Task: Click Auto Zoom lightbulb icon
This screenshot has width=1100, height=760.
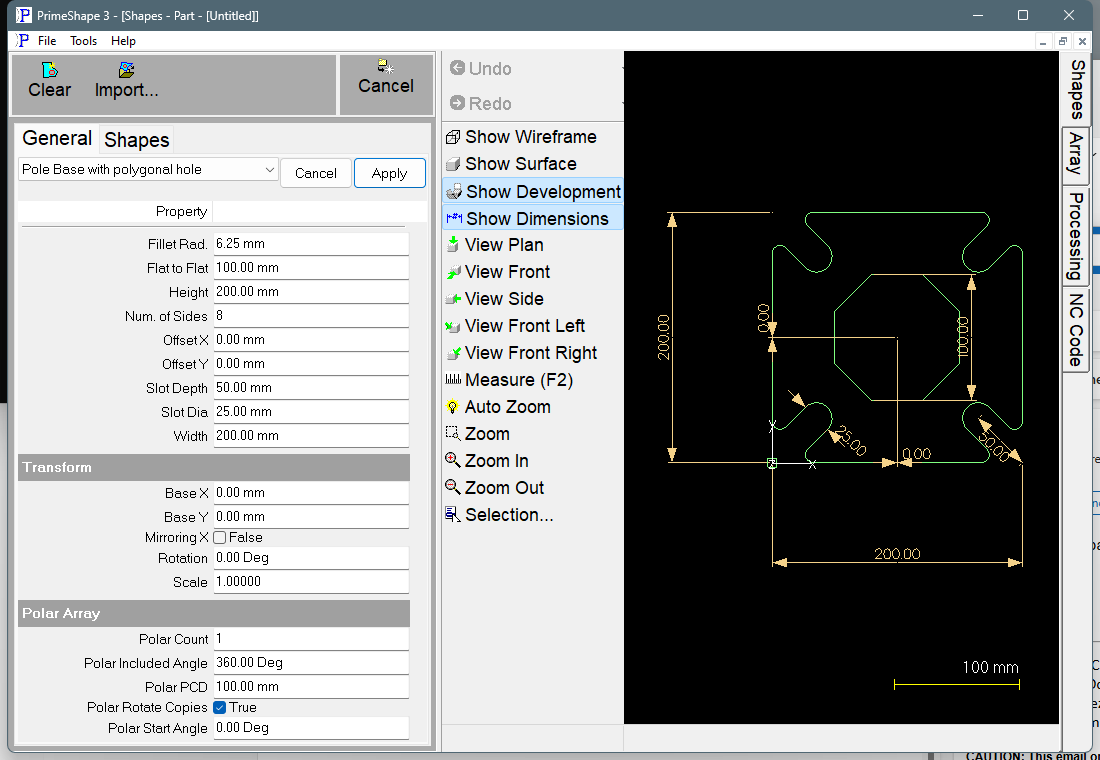Action: click(453, 407)
